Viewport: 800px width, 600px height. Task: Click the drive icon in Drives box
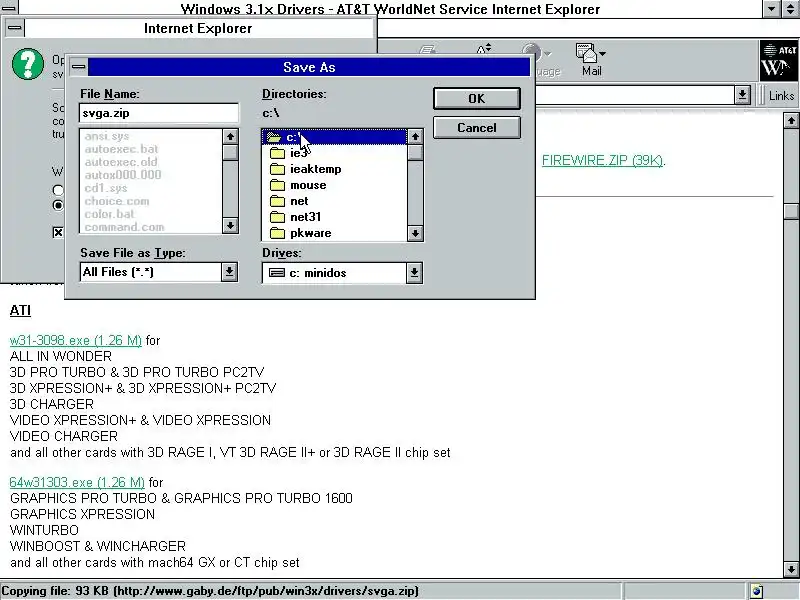(x=277, y=273)
